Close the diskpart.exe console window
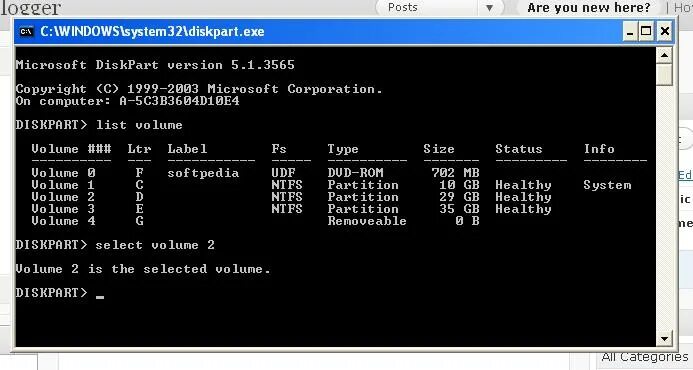The height and width of the screenshot is (370, 693). coord(664,31)
